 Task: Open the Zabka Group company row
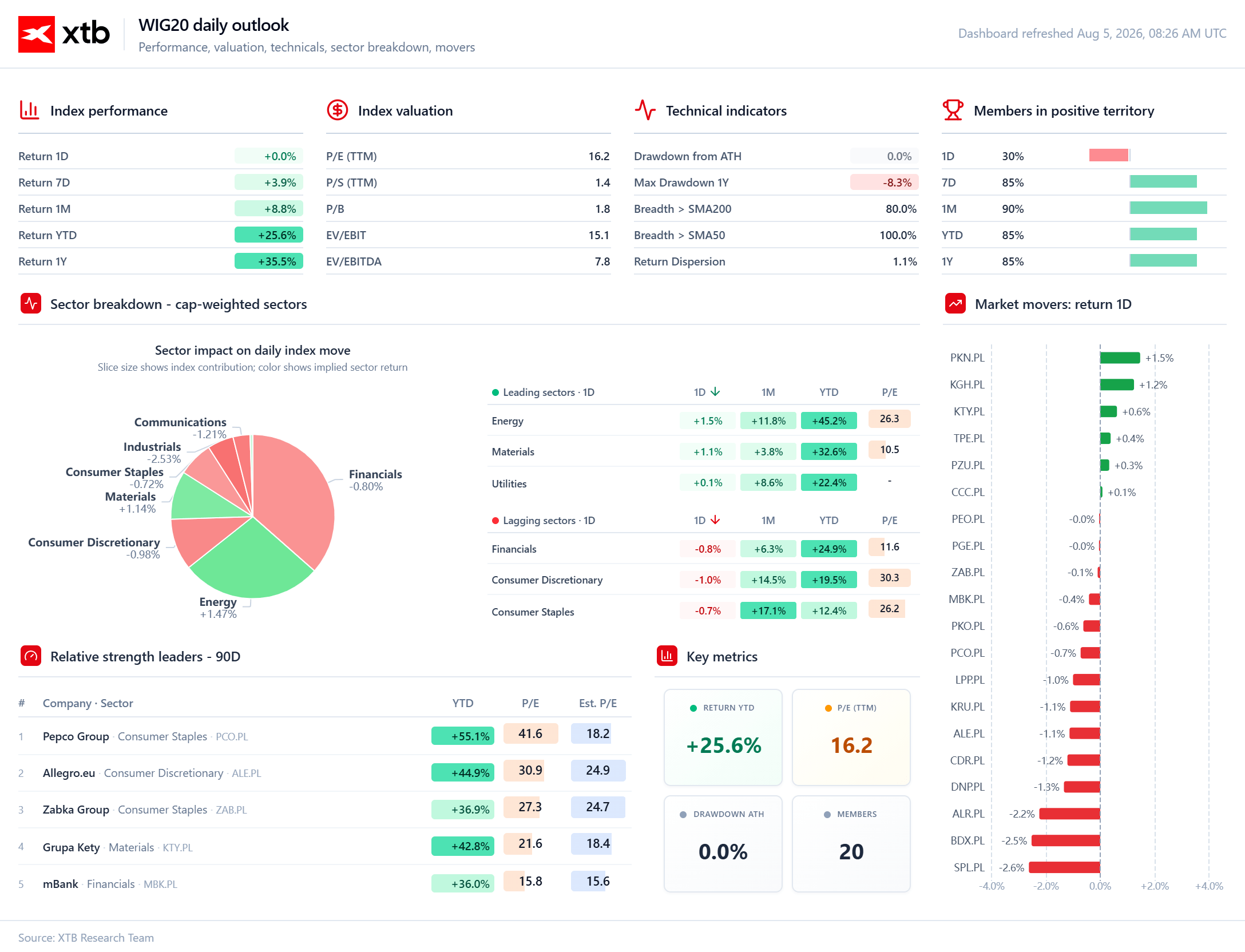325,809
